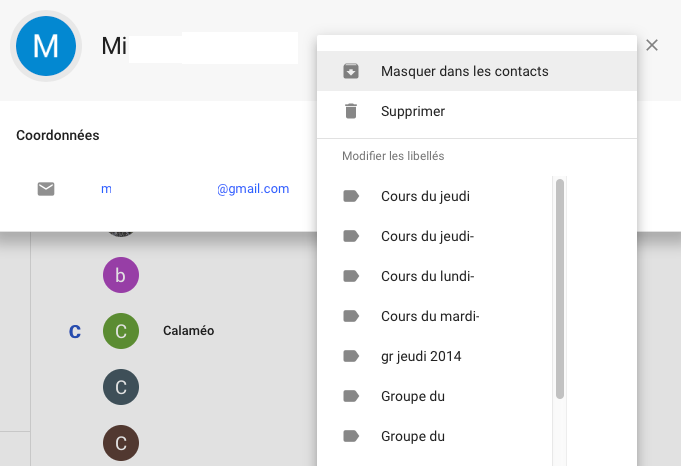Click the dark brown C contact avatar
The width and height of the screenshot is (681, 466).
click(x=121, y=443)
